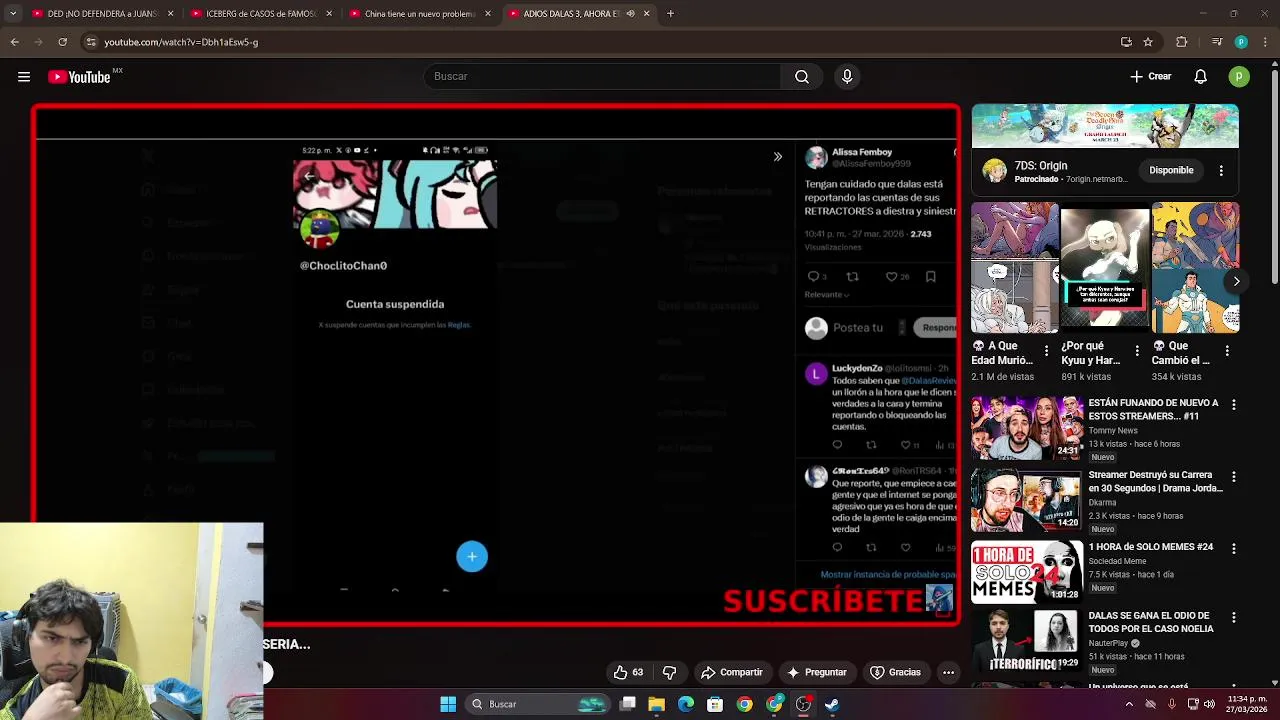The width and height of the screenshot is (1280, 720).
Task: Like the video with thumbs up
Action: [629, 672]
